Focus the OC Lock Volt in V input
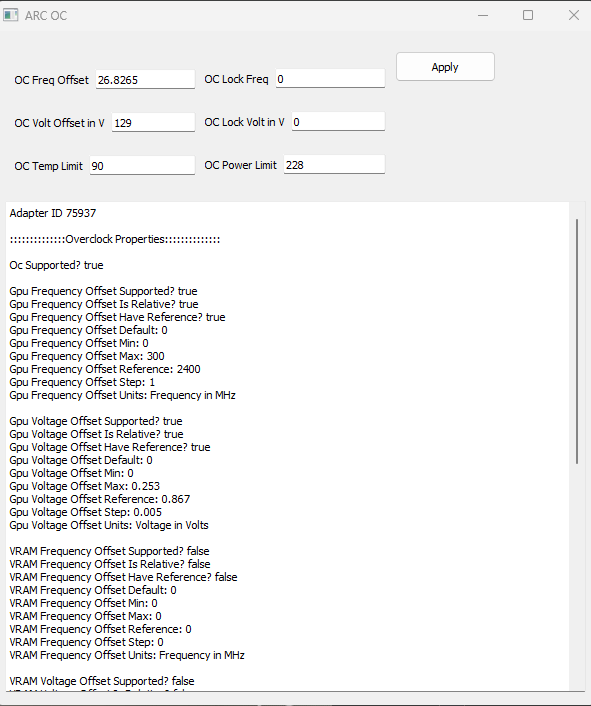This screenshot has height=706, width=591. click(338, 122)
